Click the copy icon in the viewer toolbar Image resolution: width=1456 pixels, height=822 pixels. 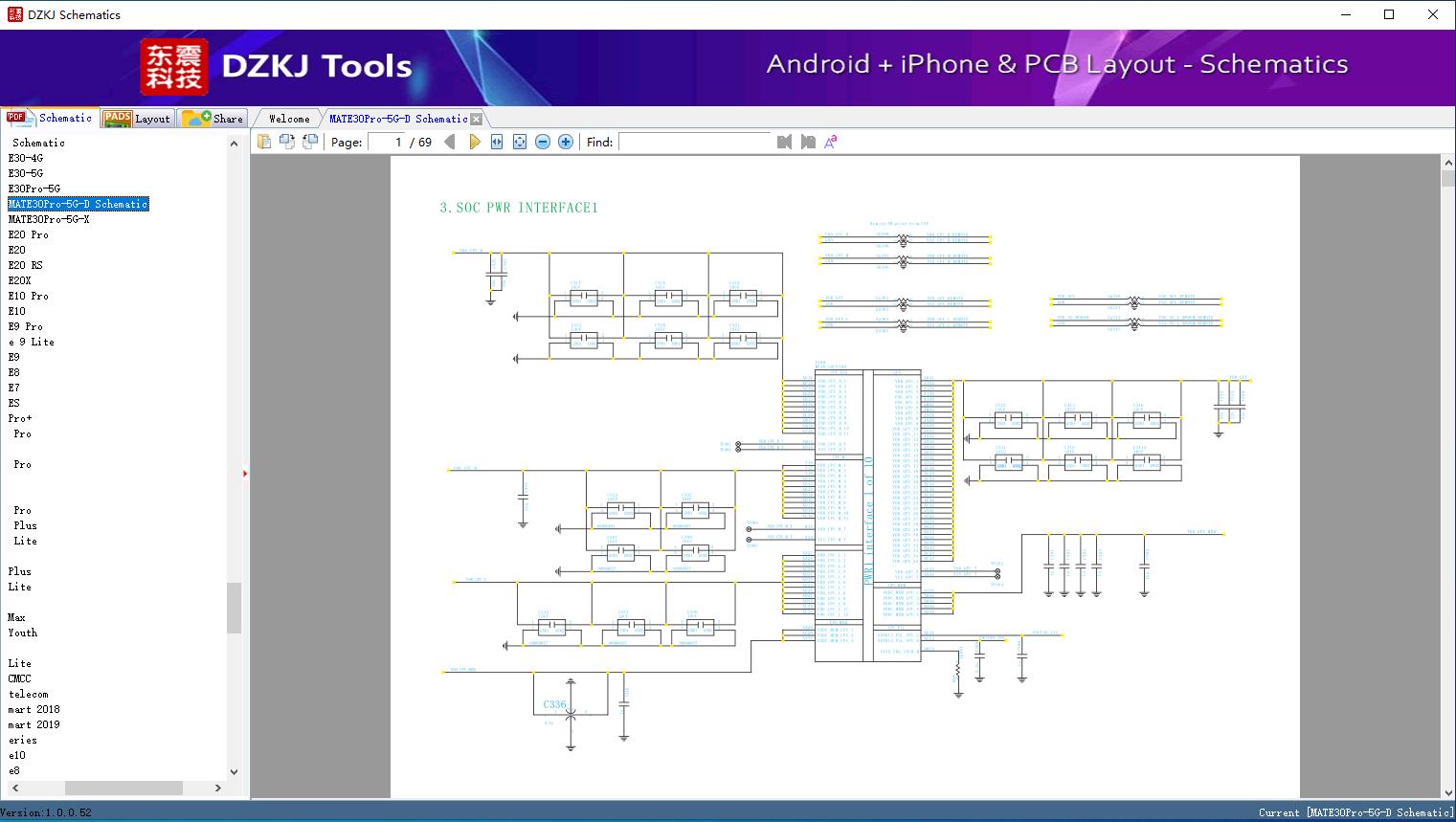264,142
